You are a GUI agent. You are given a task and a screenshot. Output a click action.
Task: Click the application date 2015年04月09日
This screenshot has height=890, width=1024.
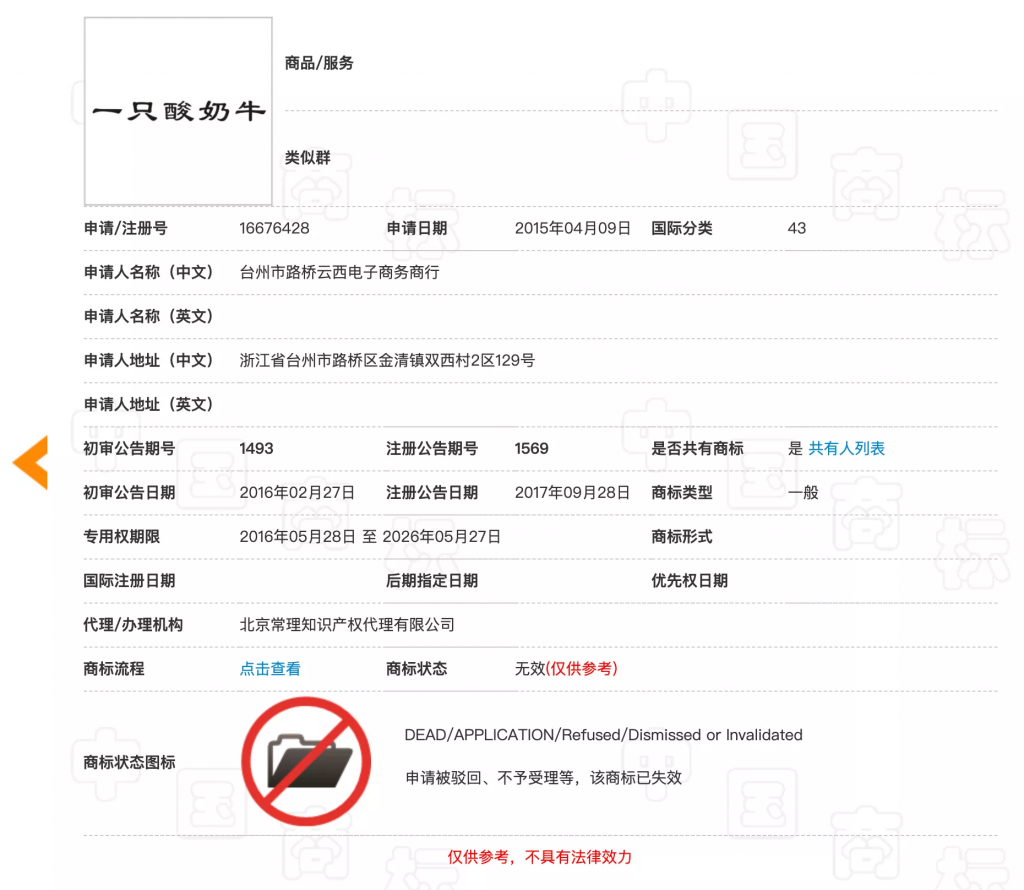point(573,229)
